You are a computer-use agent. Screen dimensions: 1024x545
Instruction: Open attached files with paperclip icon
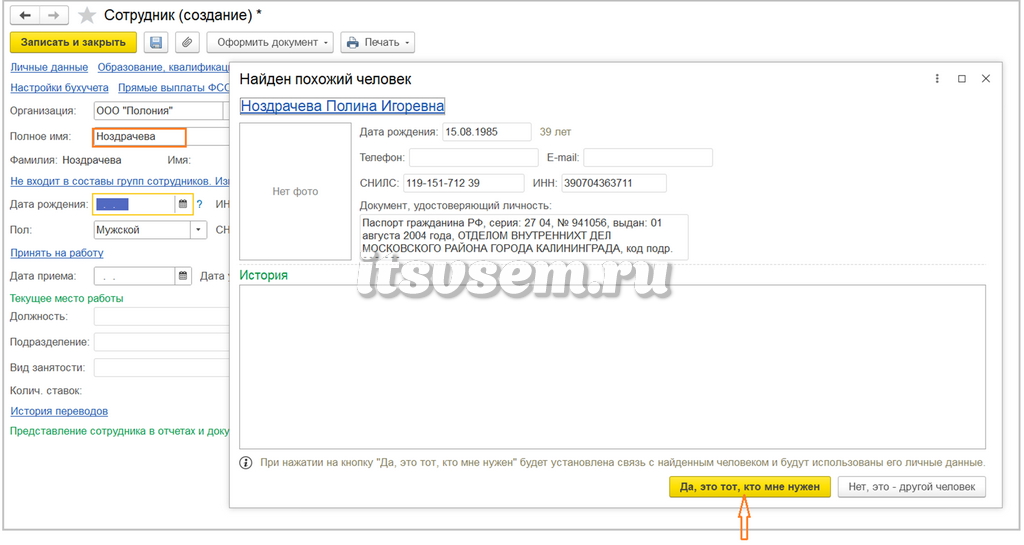pyautogui.click(x=187, y=42)
